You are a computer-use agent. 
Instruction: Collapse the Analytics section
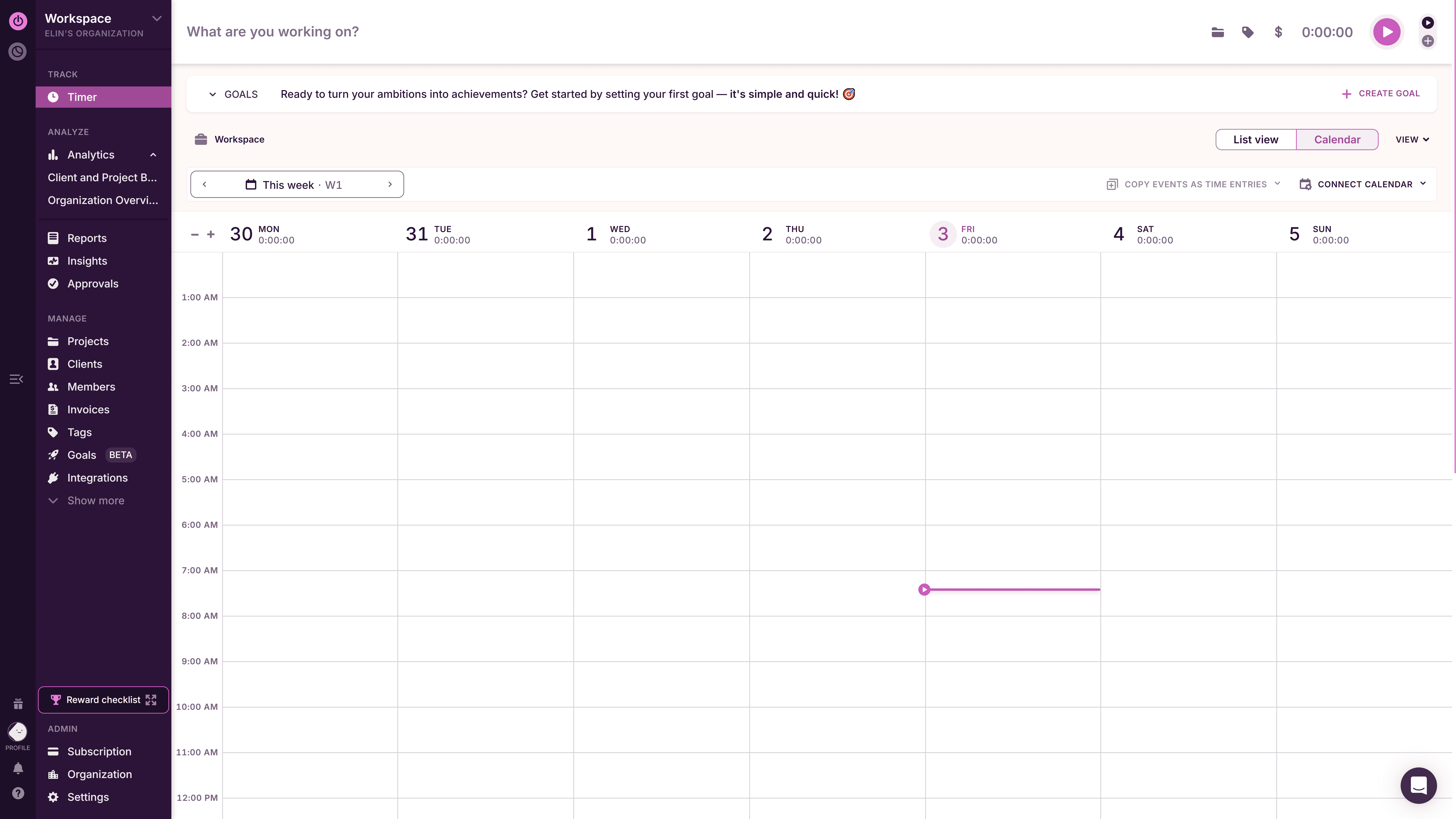point(153,155)
